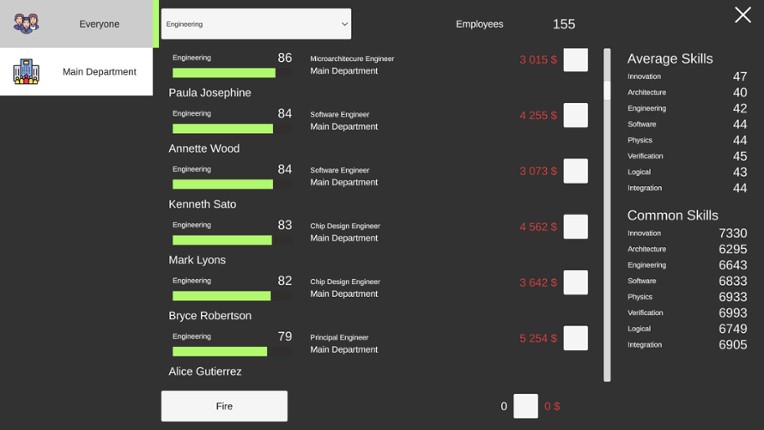The height and width of the screenshot is (430, 764).
Task: Check Bryce Robertson's selection box
Action: [575, 338]
